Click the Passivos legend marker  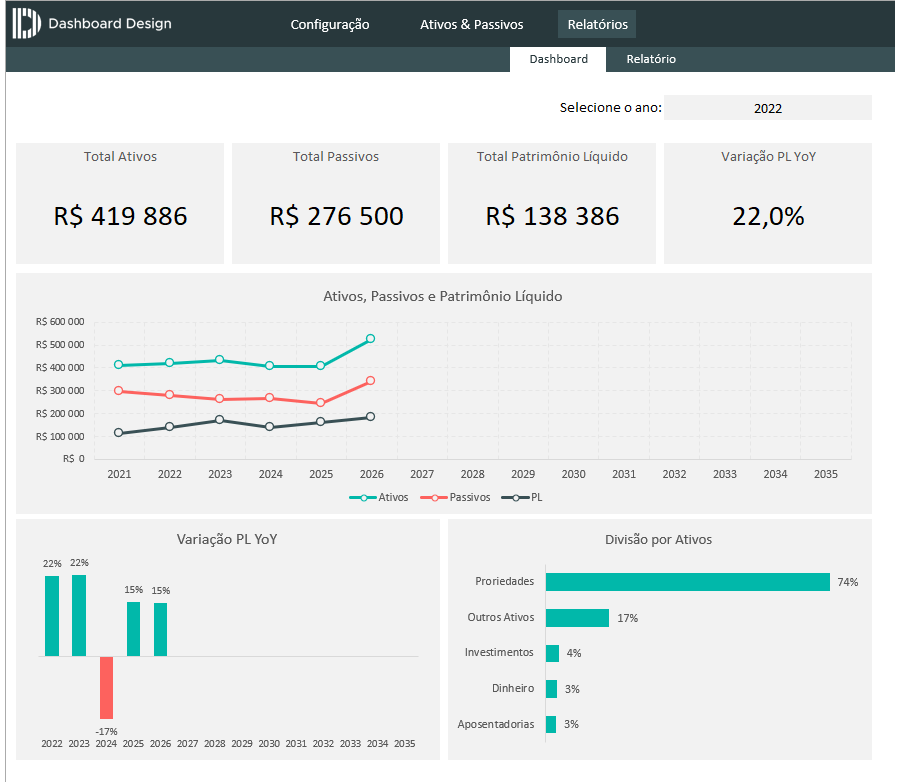pos(434,497)
